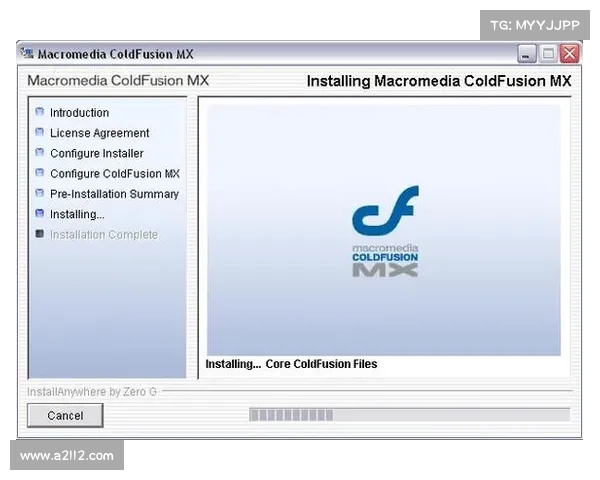
Task: Click the 'Installing... Core ColdFusion Files' status text
Action: 291,364
